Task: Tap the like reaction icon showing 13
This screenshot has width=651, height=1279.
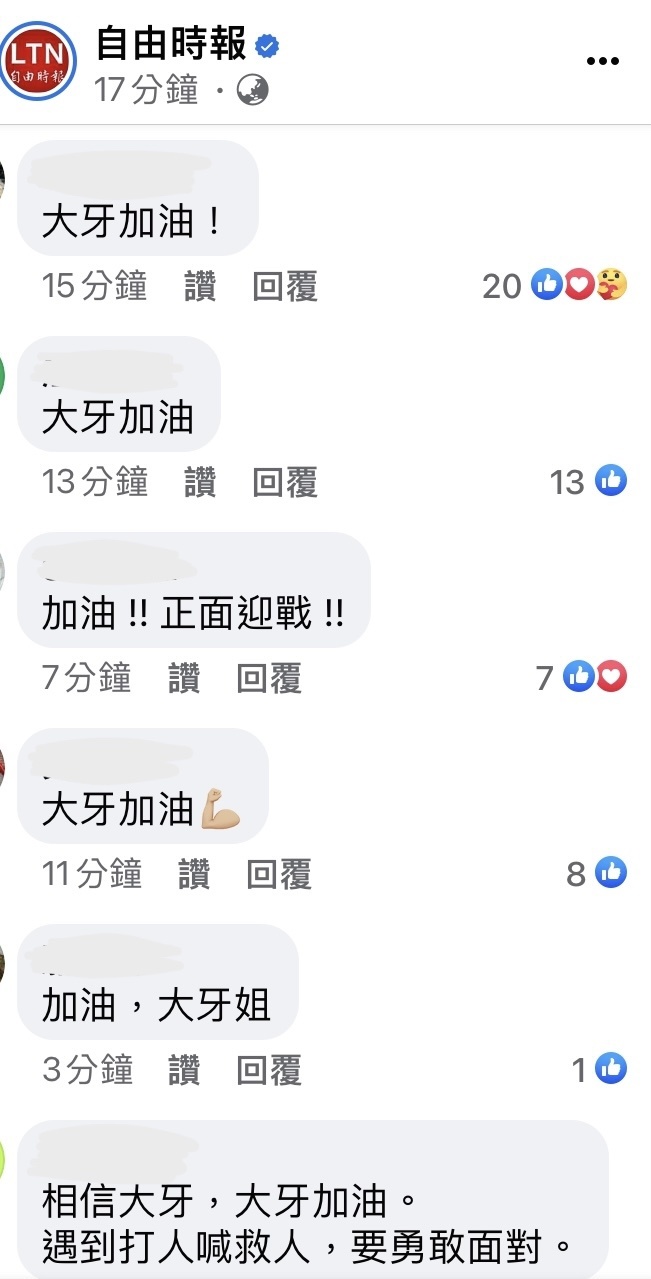Action: [x=611, y=481]
